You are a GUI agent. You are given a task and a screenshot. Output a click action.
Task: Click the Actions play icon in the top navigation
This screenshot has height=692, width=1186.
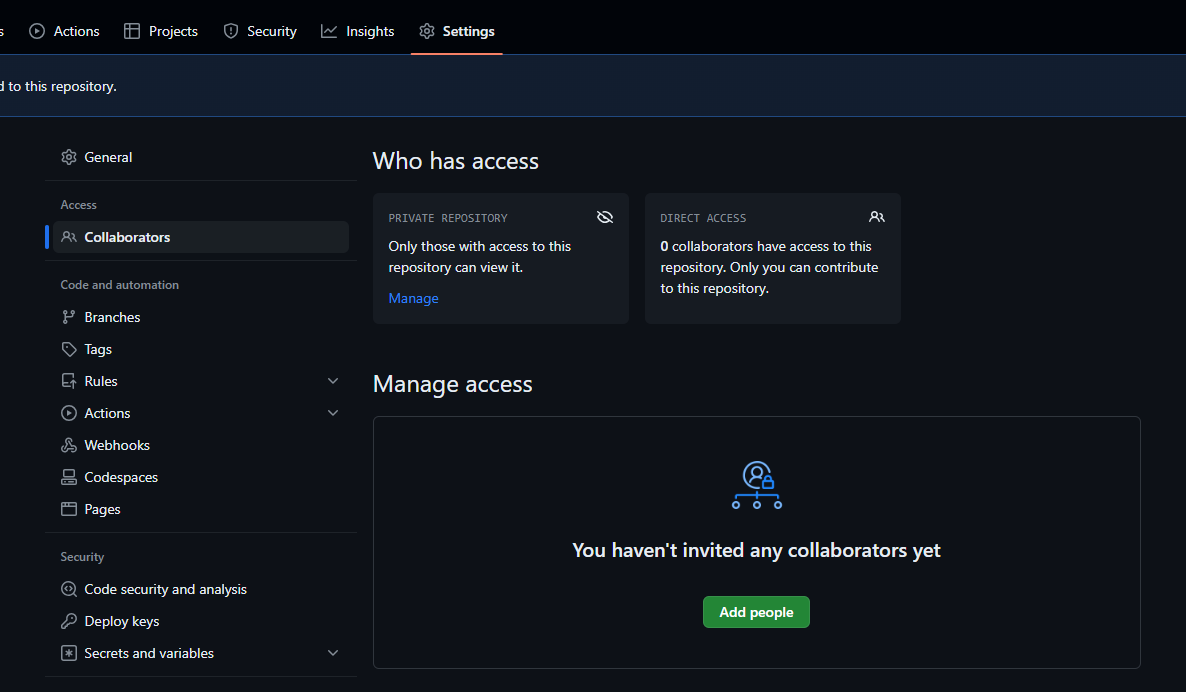click(36, 31)
